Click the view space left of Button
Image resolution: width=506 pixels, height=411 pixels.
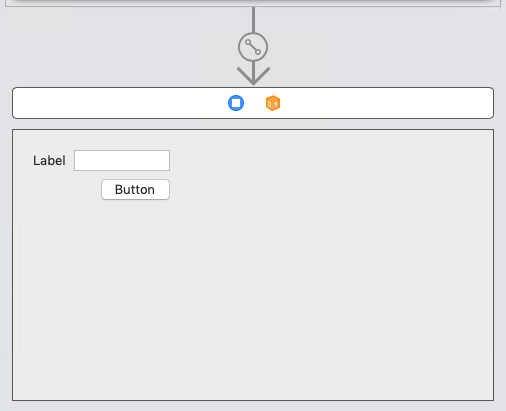tap(57, 190)
